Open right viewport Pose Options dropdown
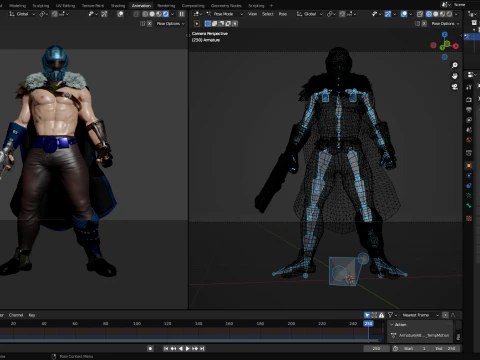The width and height of the screenshot is (480, 360). pyautogui.click(x=445, y=24)
